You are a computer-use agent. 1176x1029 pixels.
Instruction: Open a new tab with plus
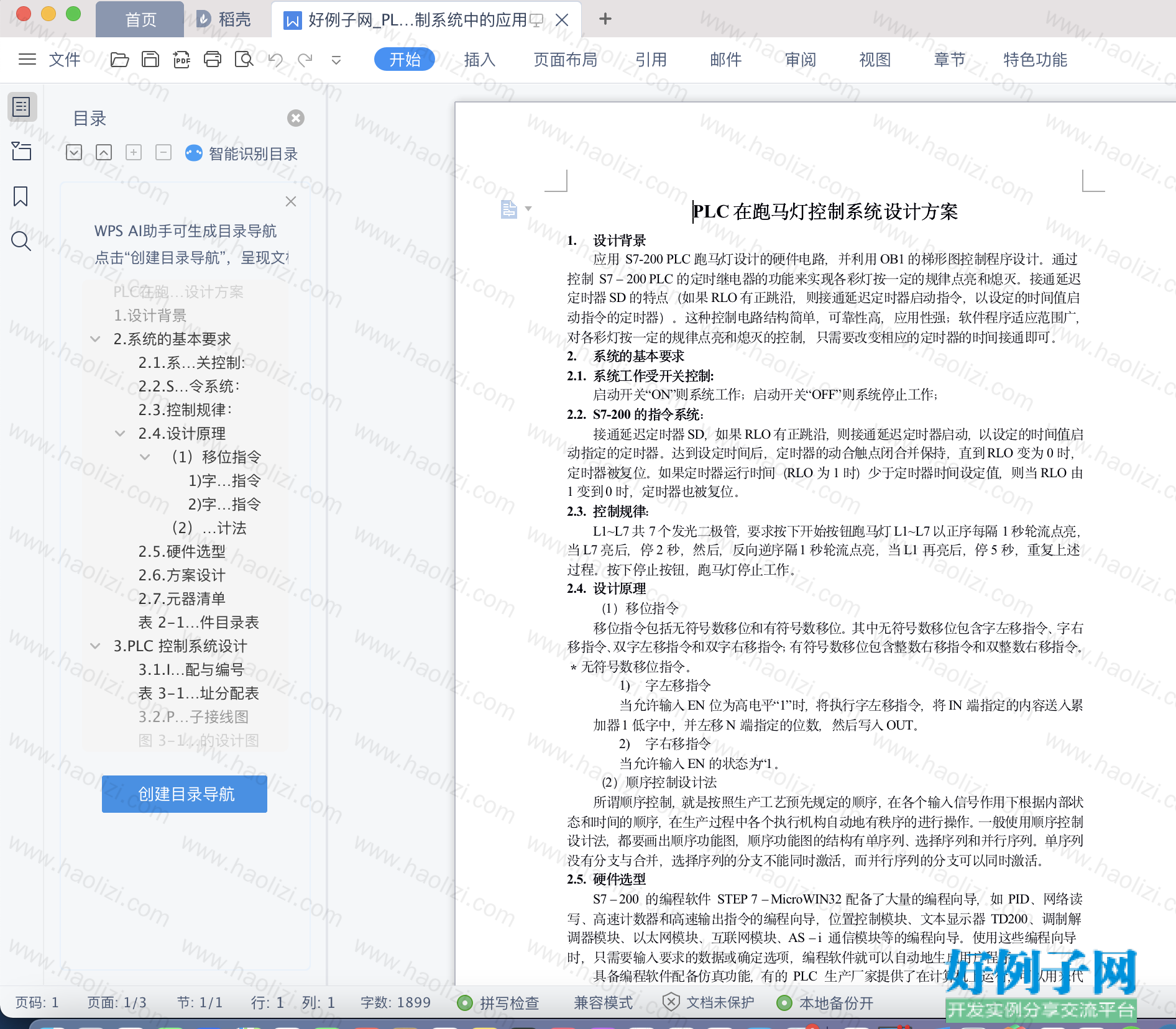coord(605,19)
